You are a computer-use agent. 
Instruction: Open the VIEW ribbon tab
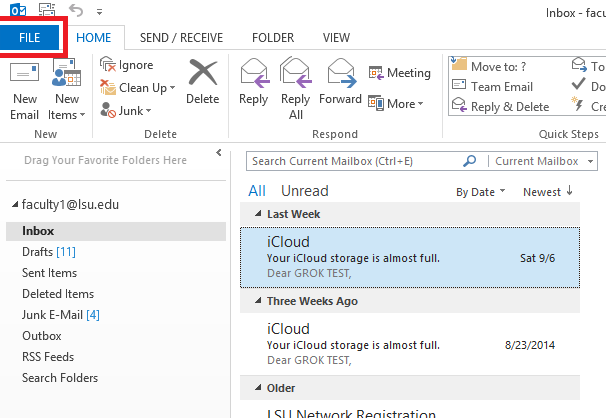click(x=336, y=37)
